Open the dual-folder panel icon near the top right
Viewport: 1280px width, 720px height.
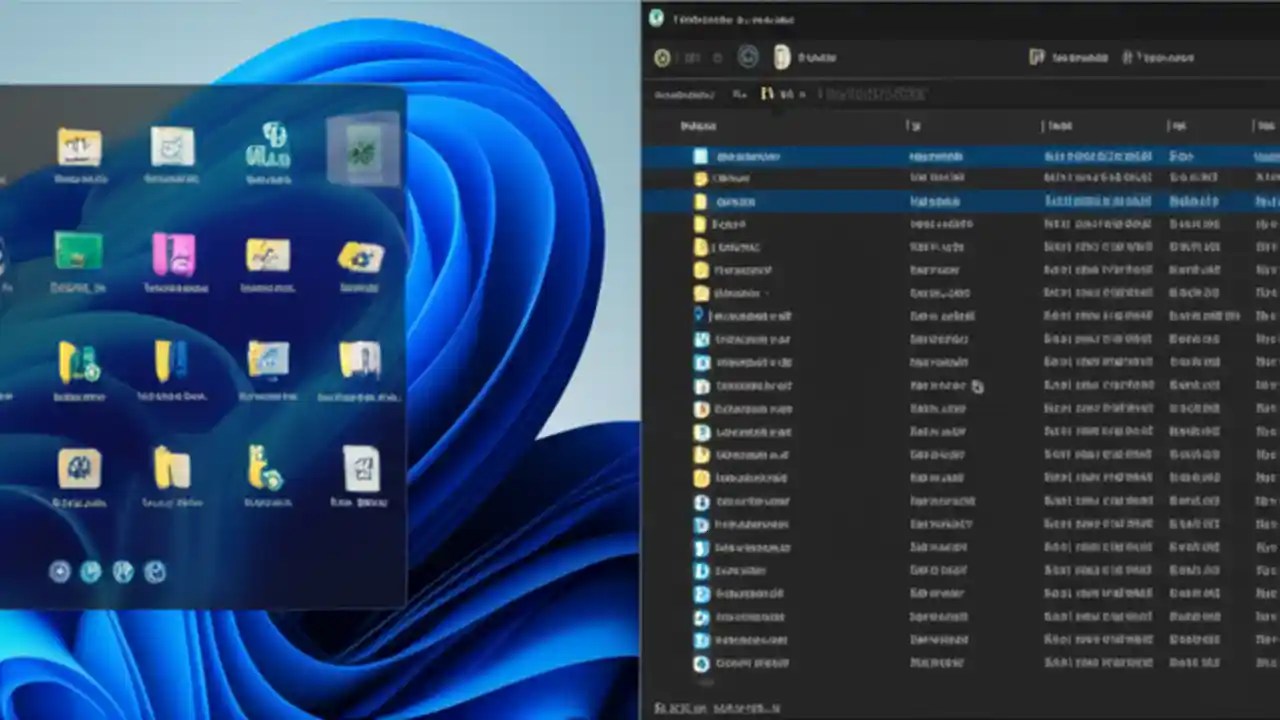click(1037, 57)
